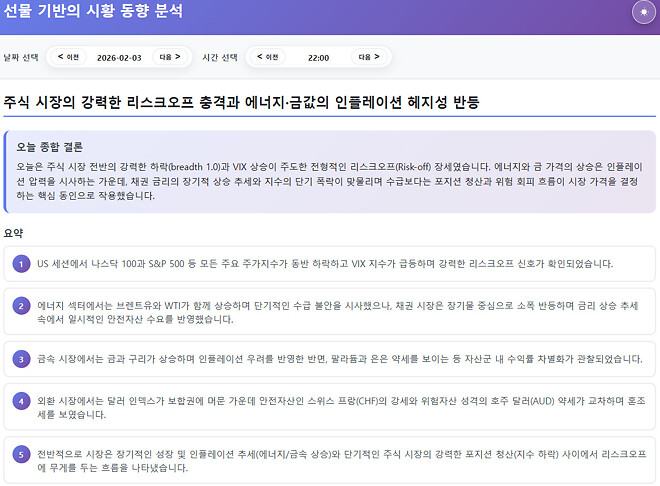Click the page title '선물 기반의 시황 동향 분석'

tap(93, 10)
